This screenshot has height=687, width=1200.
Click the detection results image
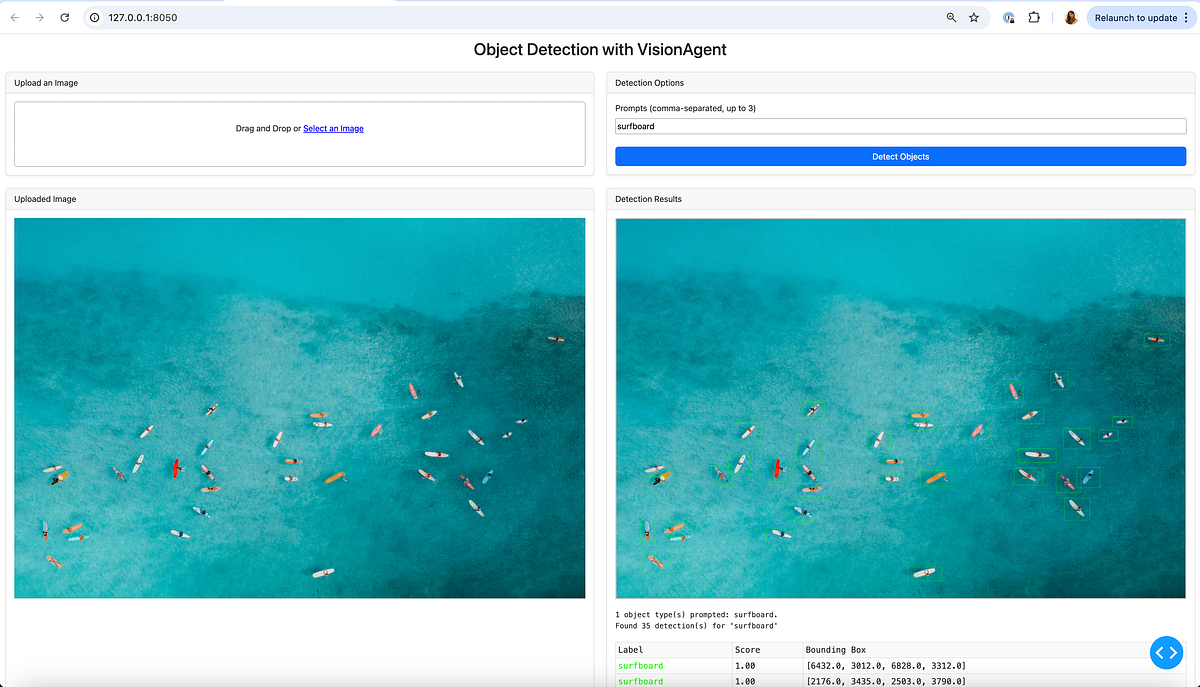[x=899, y=407]
